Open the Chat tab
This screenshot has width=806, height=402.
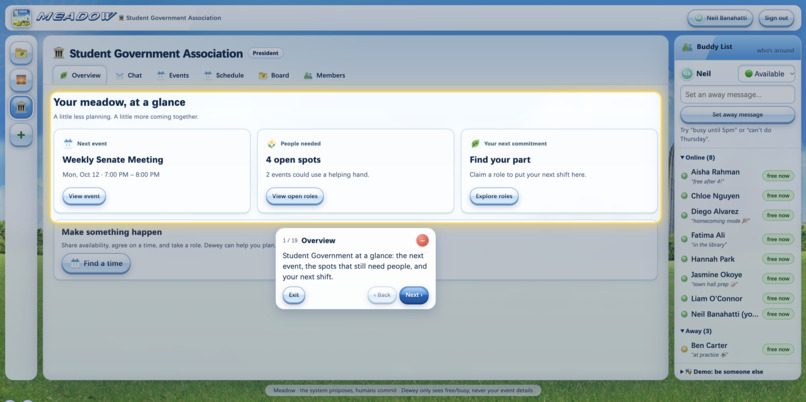coord(129,75)
